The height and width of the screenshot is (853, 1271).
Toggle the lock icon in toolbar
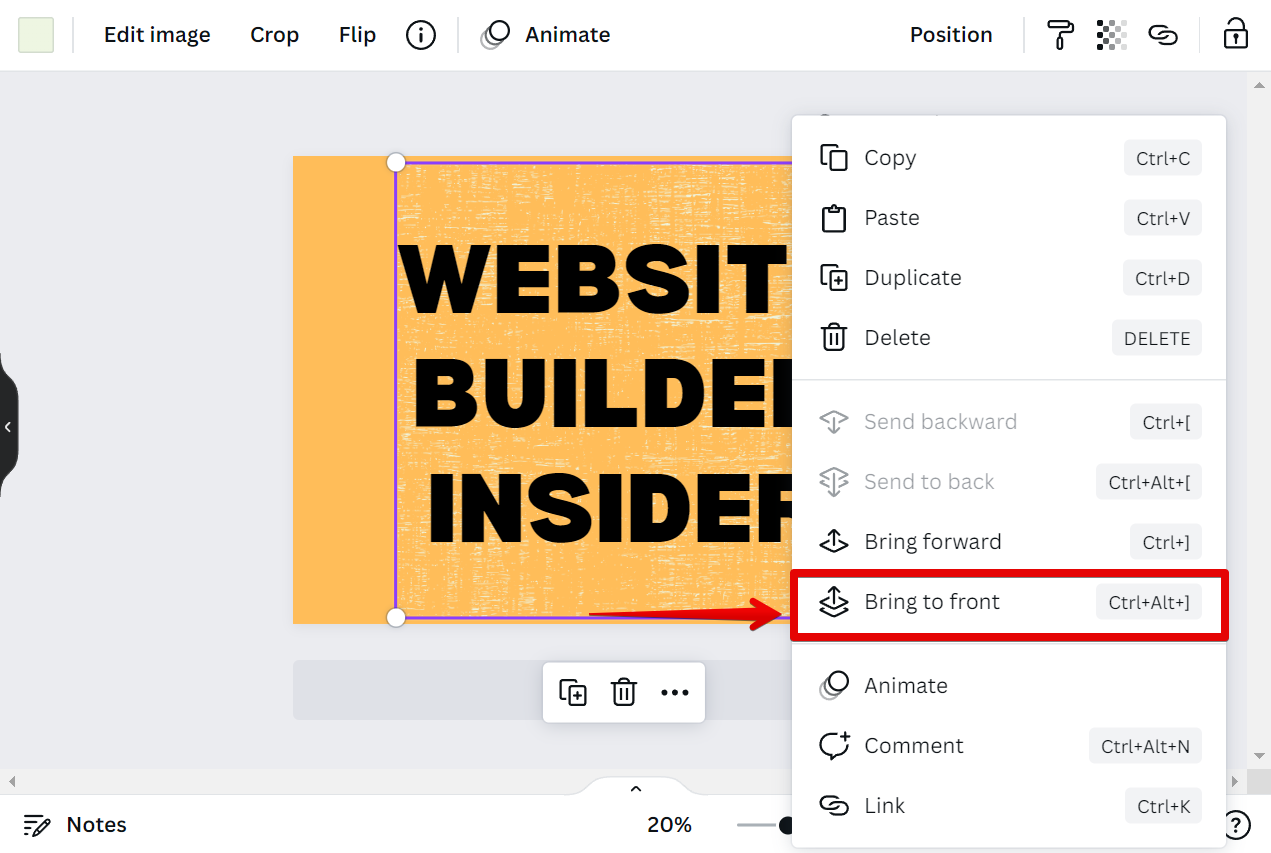[1236, 35]
